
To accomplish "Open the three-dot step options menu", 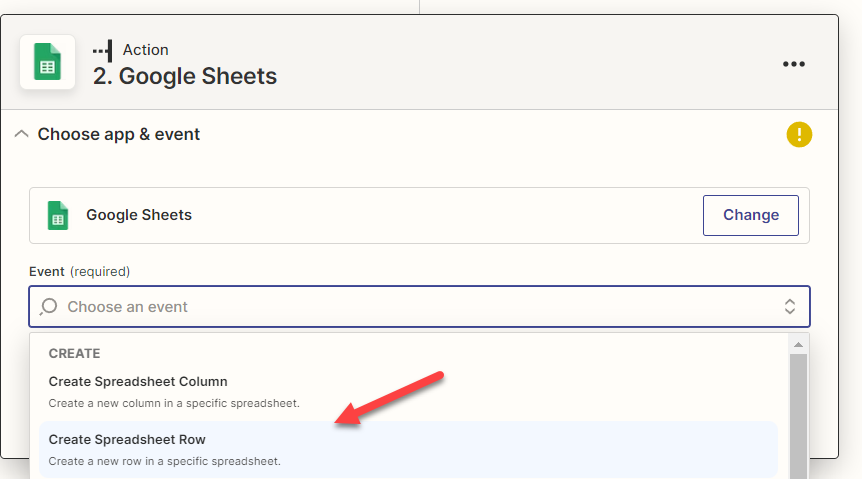I will pos(793,64).
